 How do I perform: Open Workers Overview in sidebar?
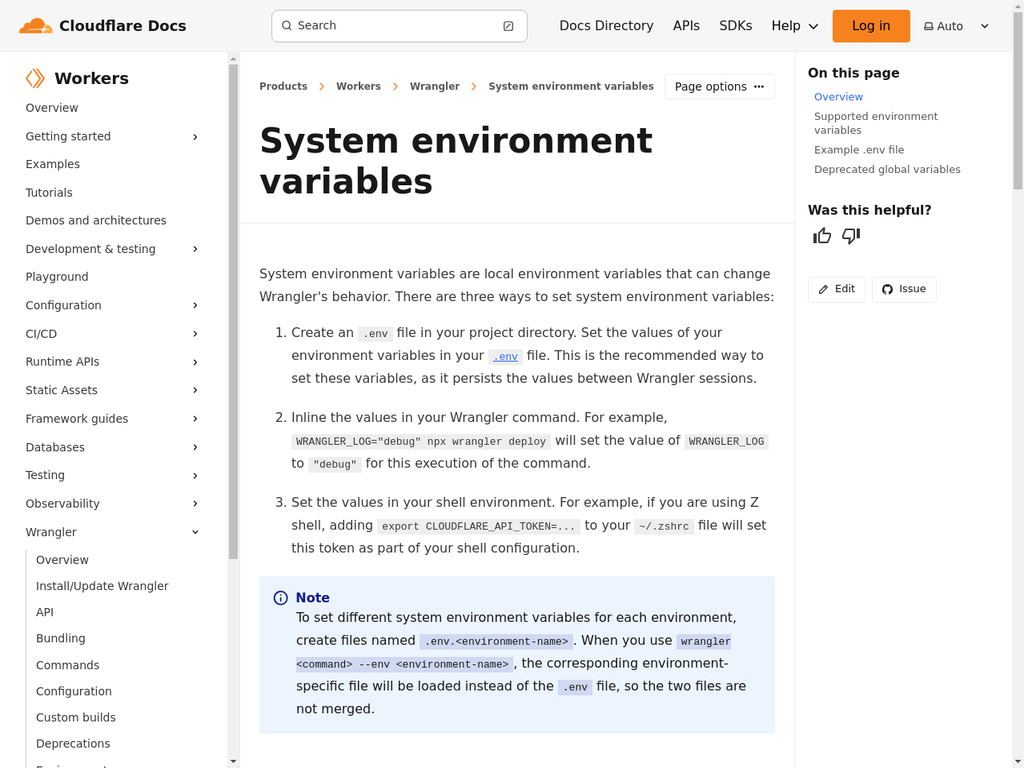pyautogui.click(x=52, y=108)
